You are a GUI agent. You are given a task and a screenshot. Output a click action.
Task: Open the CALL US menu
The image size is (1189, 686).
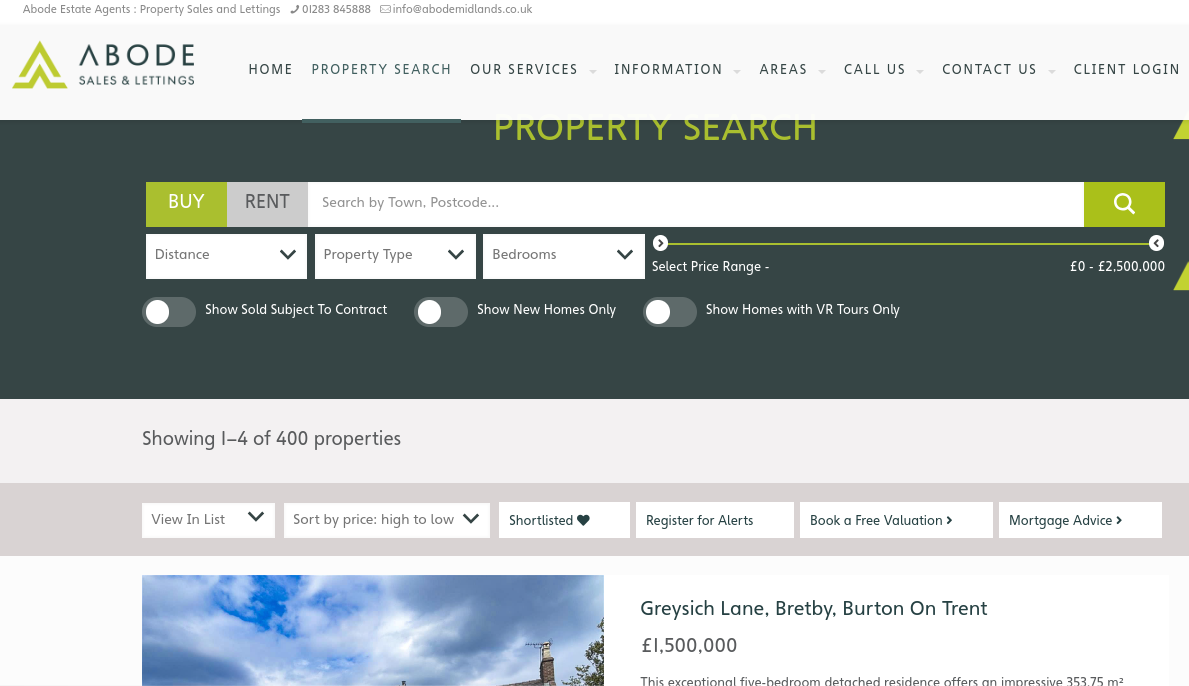tap(874, 70)
